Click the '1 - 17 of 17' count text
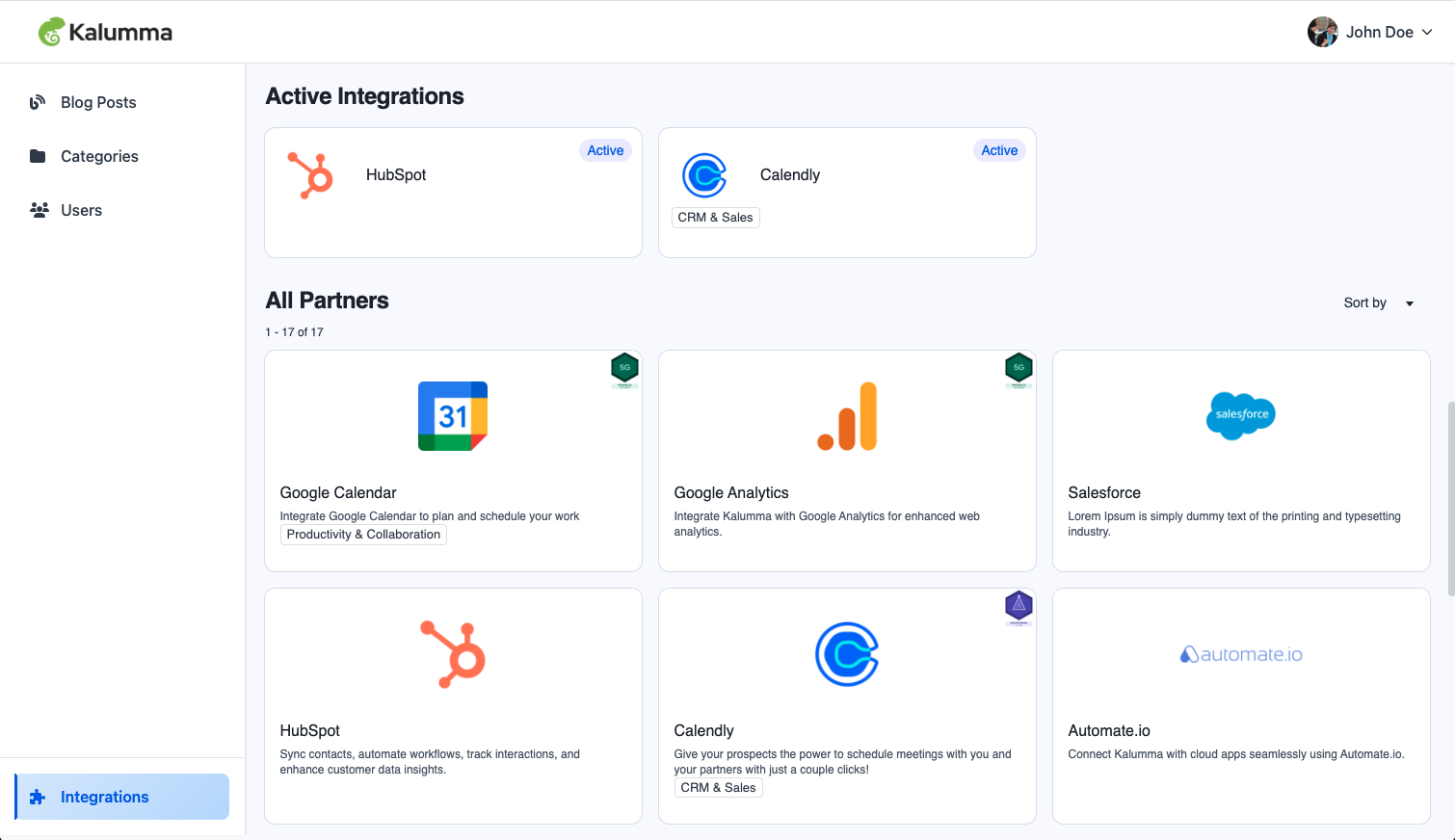Screen dimensions: 1455x840 294,332
